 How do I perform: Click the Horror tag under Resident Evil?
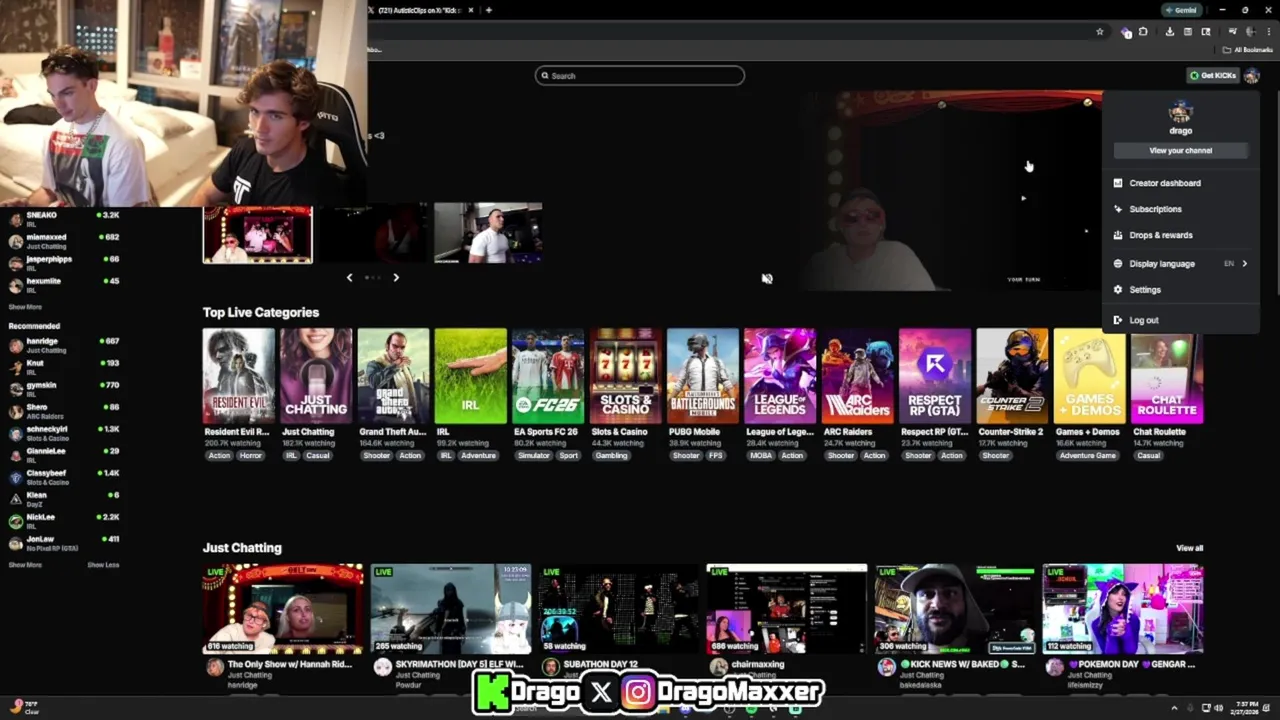[249, 456]
